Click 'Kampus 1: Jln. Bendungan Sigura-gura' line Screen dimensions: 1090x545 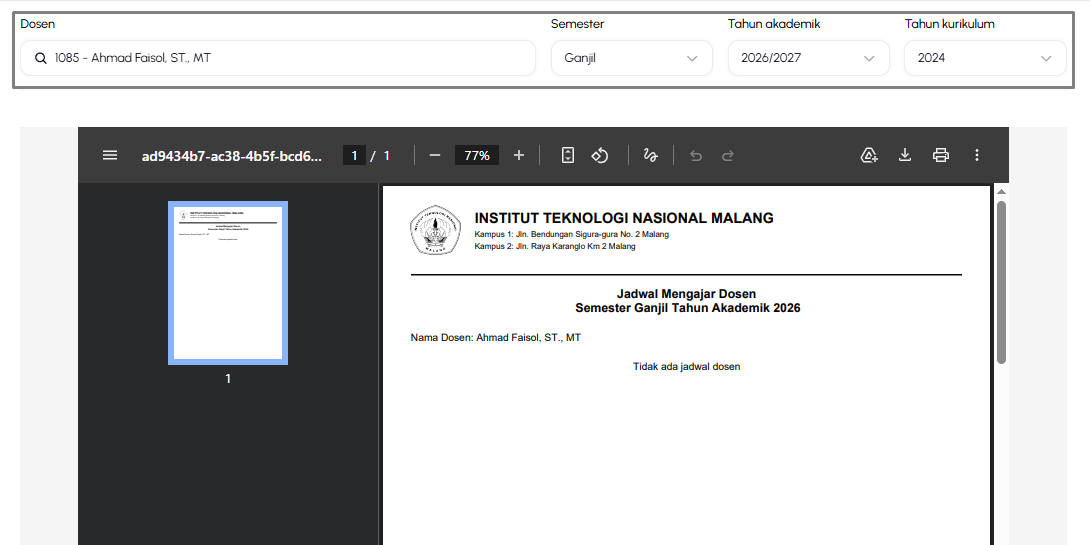tap(571, 234)
